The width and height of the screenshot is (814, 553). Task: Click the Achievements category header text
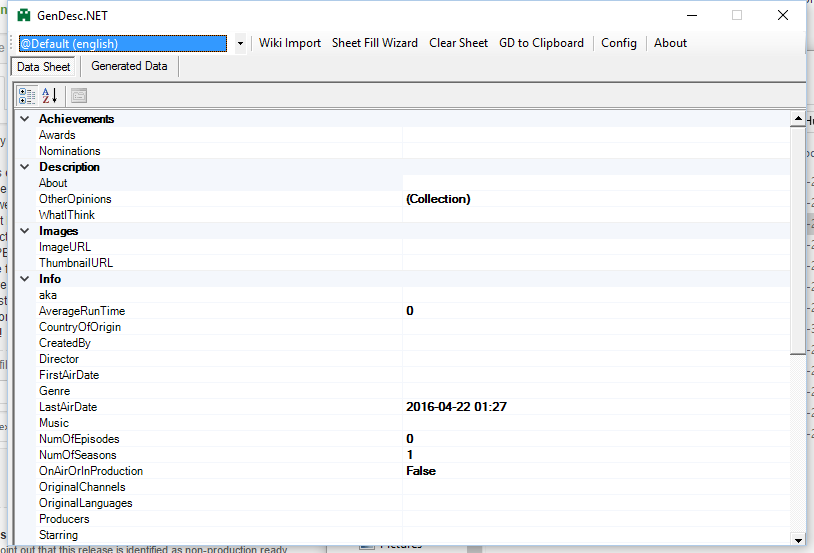[x=76, y=119]
